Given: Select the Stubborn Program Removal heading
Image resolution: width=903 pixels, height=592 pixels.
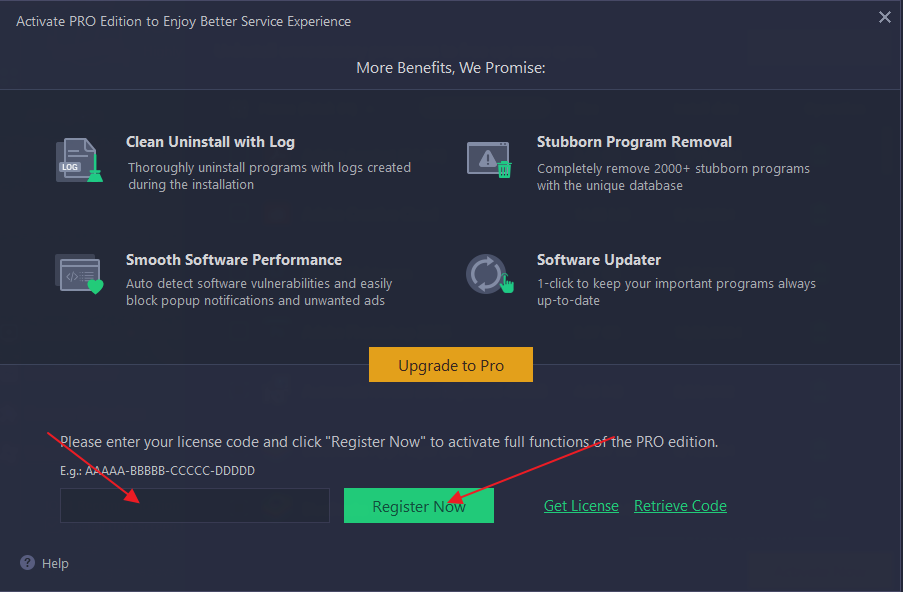Looking at the screenshot, I should 634,142.
